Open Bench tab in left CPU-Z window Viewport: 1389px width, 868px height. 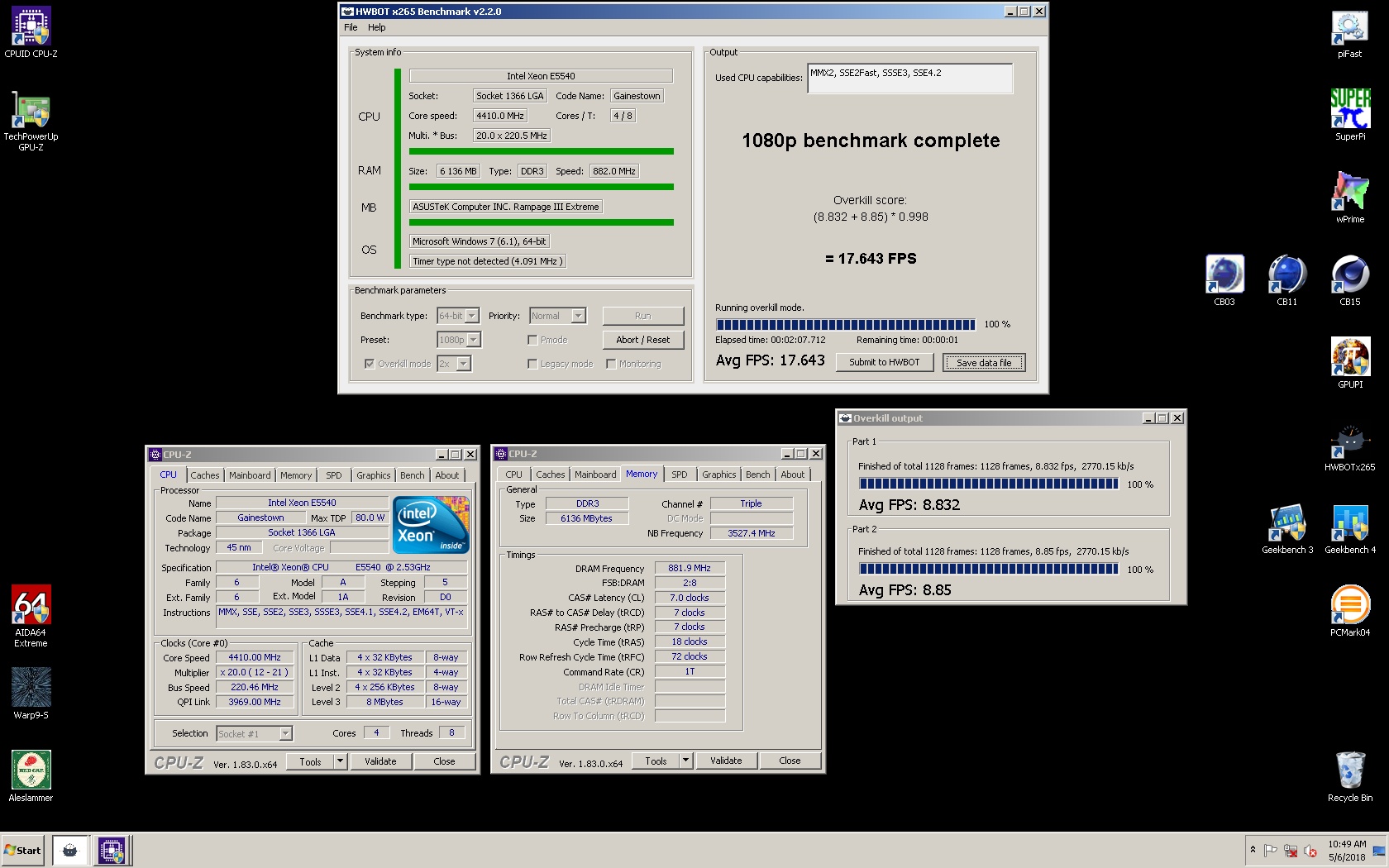(x=412, y=475)
